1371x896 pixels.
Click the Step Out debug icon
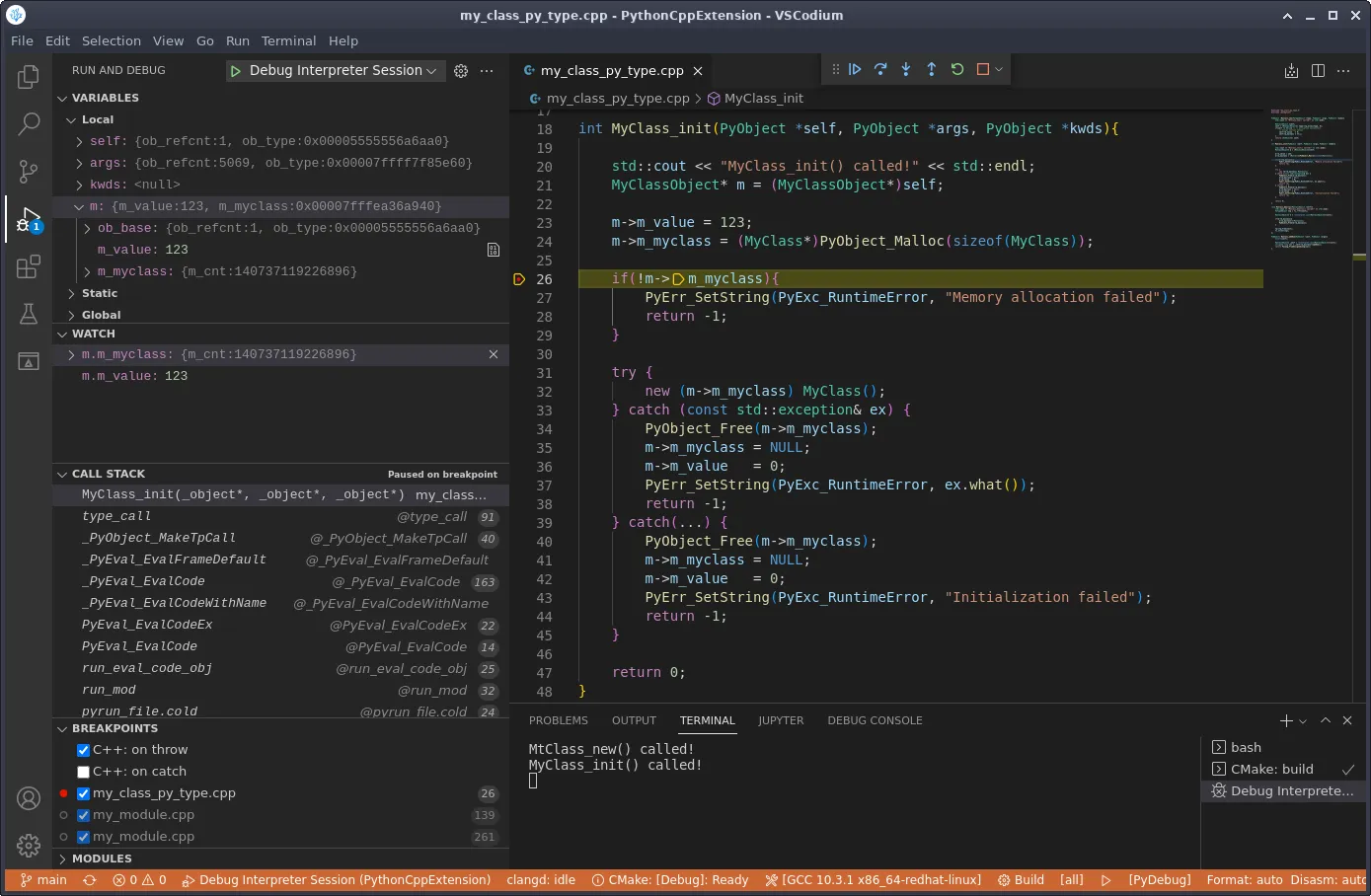click(932, 69)
